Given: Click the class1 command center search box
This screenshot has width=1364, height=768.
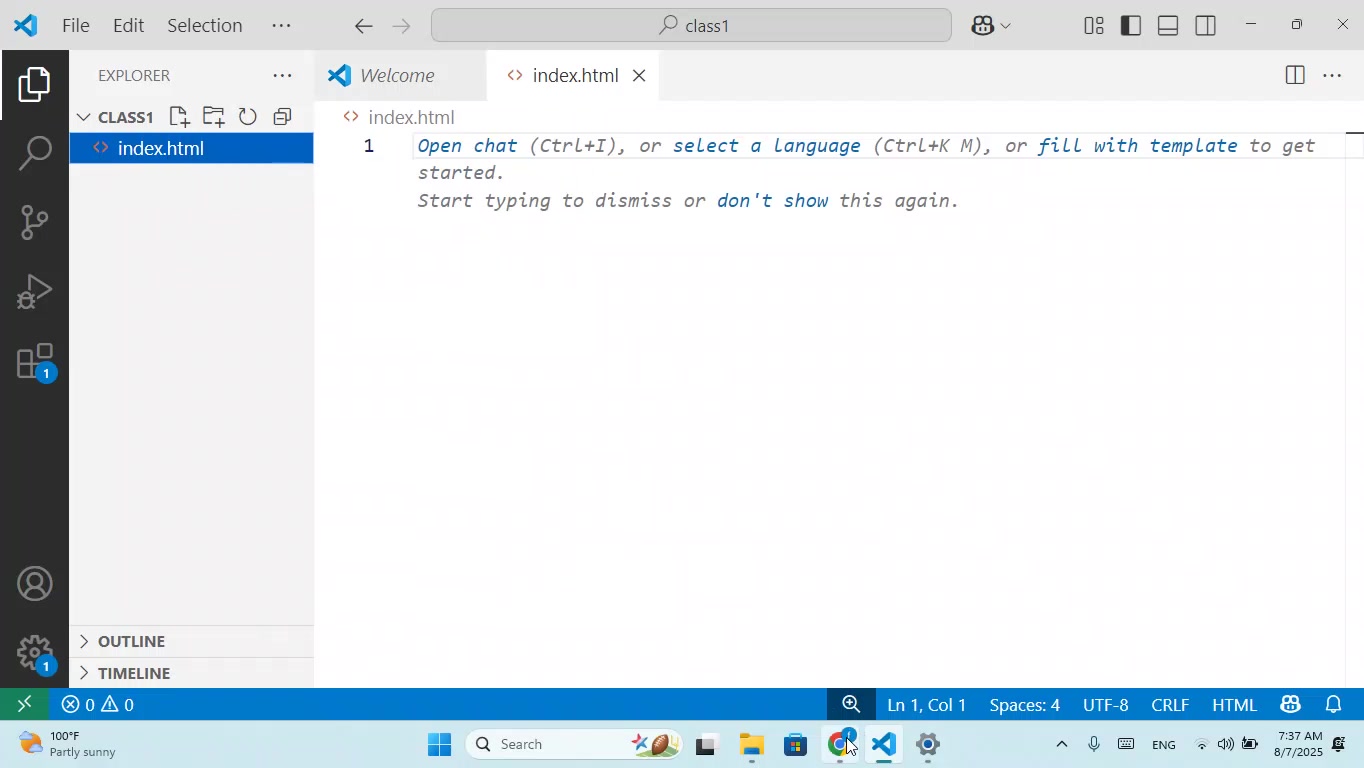Looking at the screenshot, I should click(691, 25).
